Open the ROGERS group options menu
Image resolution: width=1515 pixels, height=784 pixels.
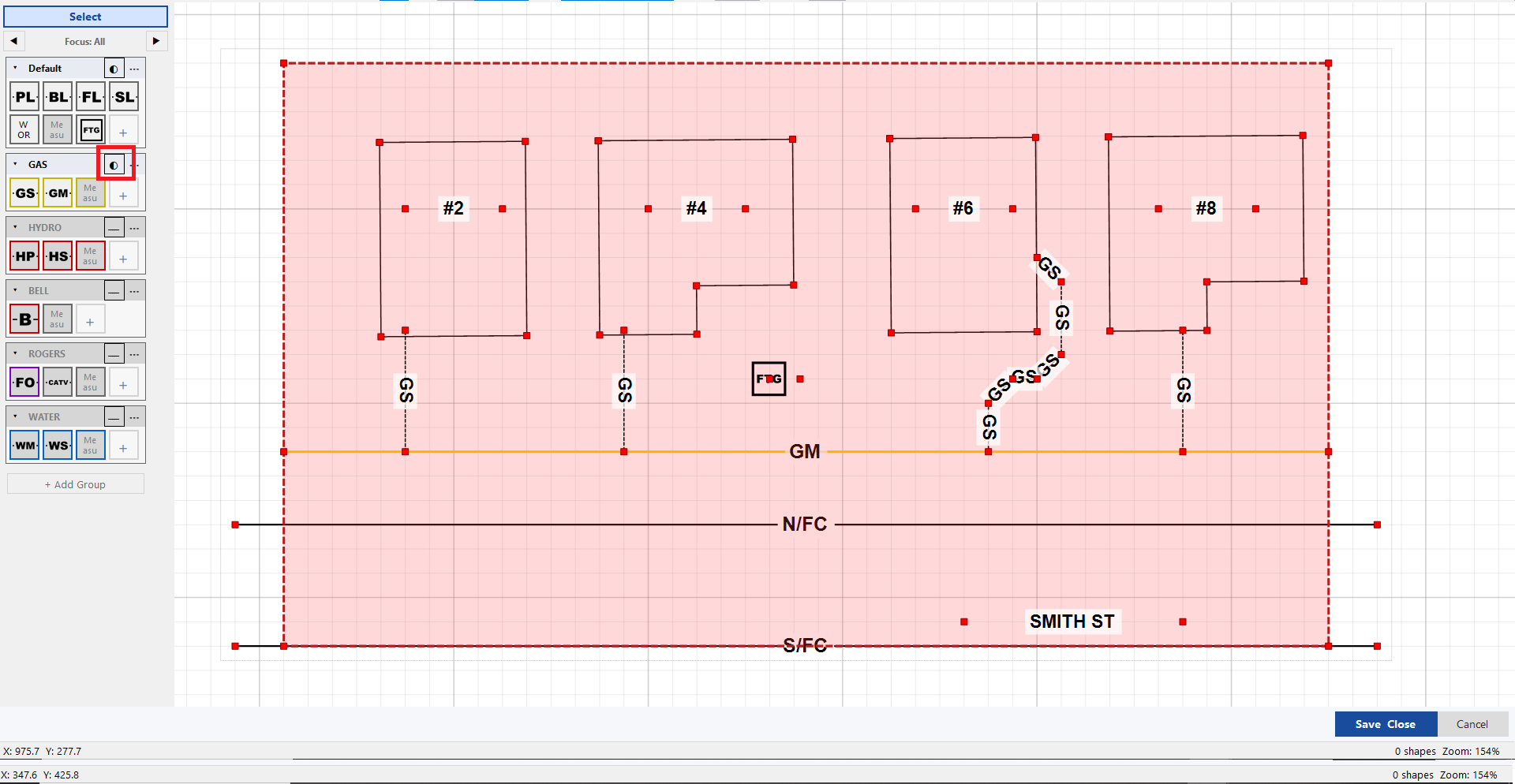tap(135, 354)
